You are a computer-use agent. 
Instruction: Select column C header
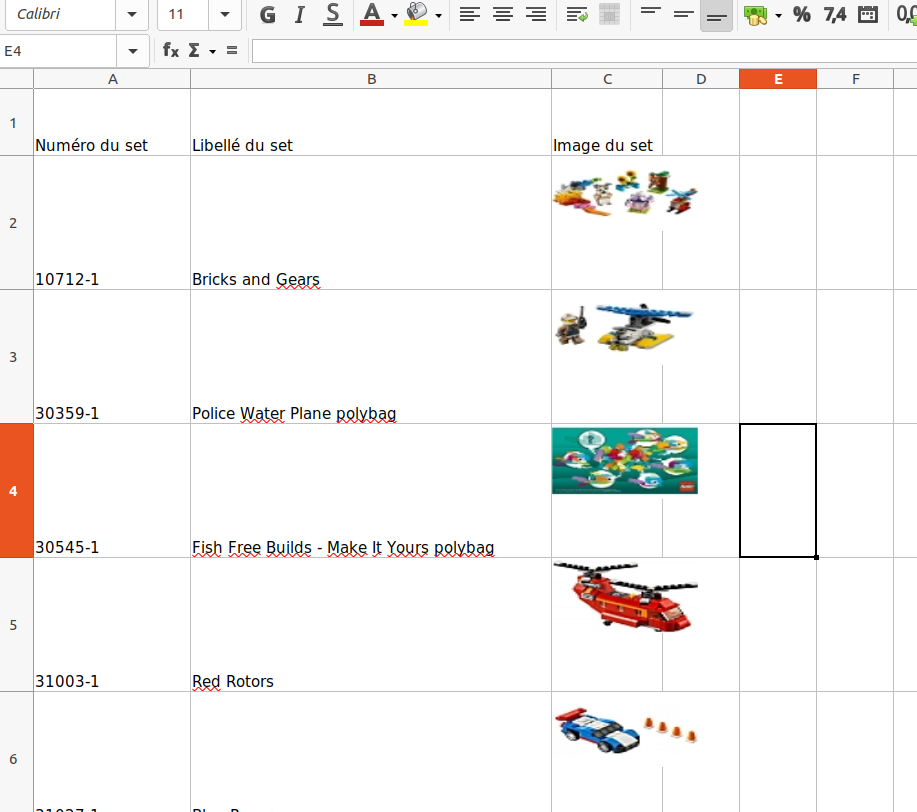[608, 79]
